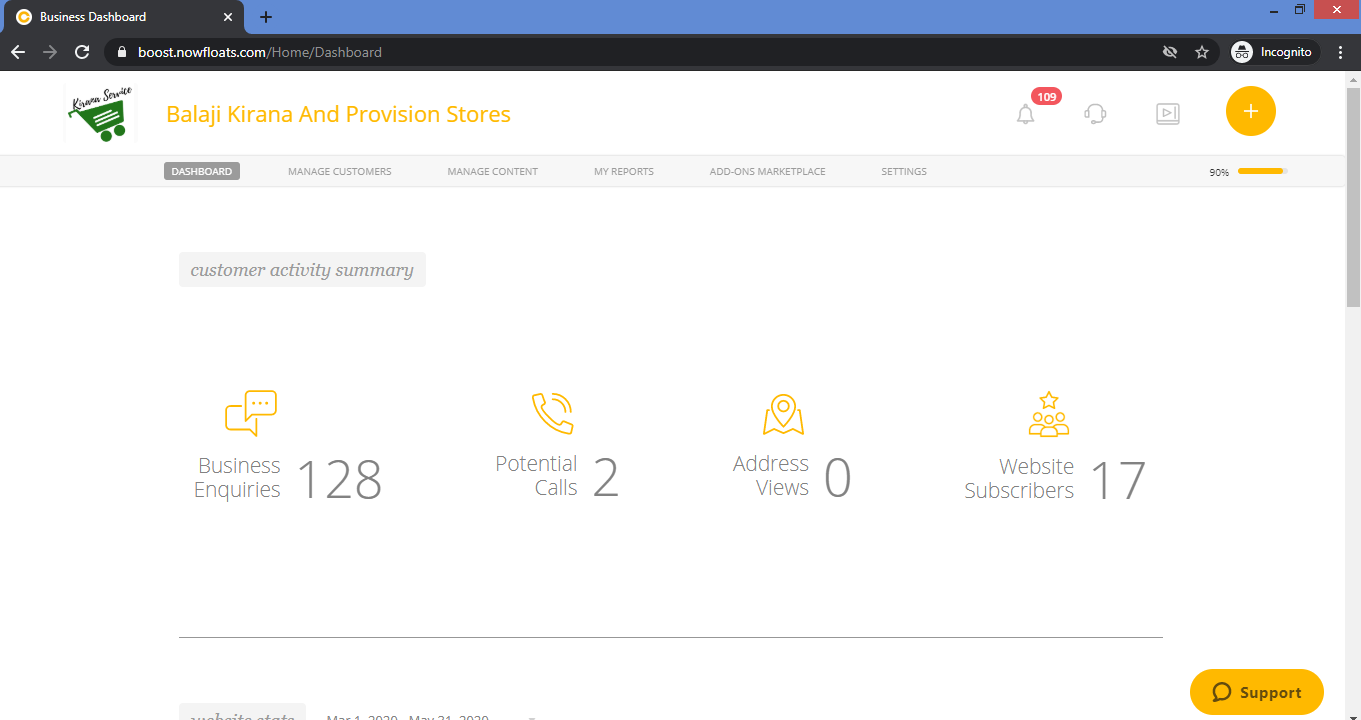This screenshot has height=720, width=1361.
Task: Open a new browser tab
Action: 266,17
